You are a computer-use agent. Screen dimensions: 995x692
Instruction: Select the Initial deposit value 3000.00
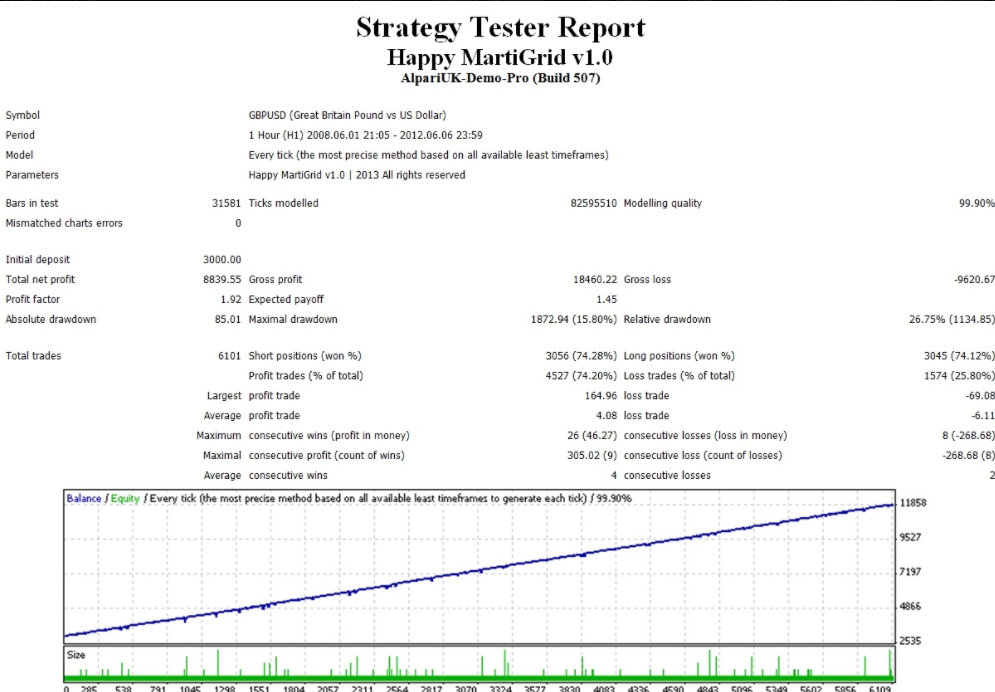(222, 259)
